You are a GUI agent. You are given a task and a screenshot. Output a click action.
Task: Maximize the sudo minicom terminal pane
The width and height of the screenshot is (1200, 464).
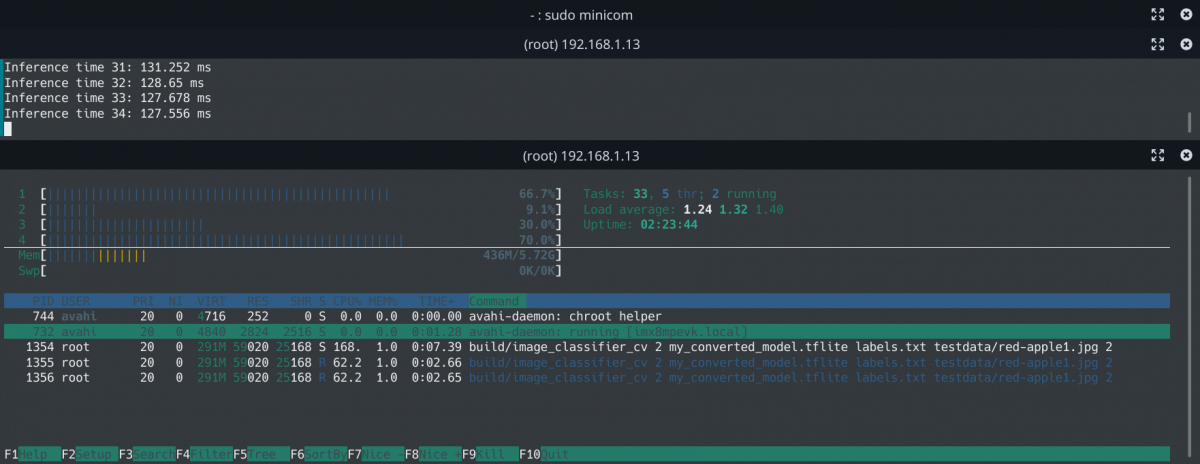coord(1157,15)
